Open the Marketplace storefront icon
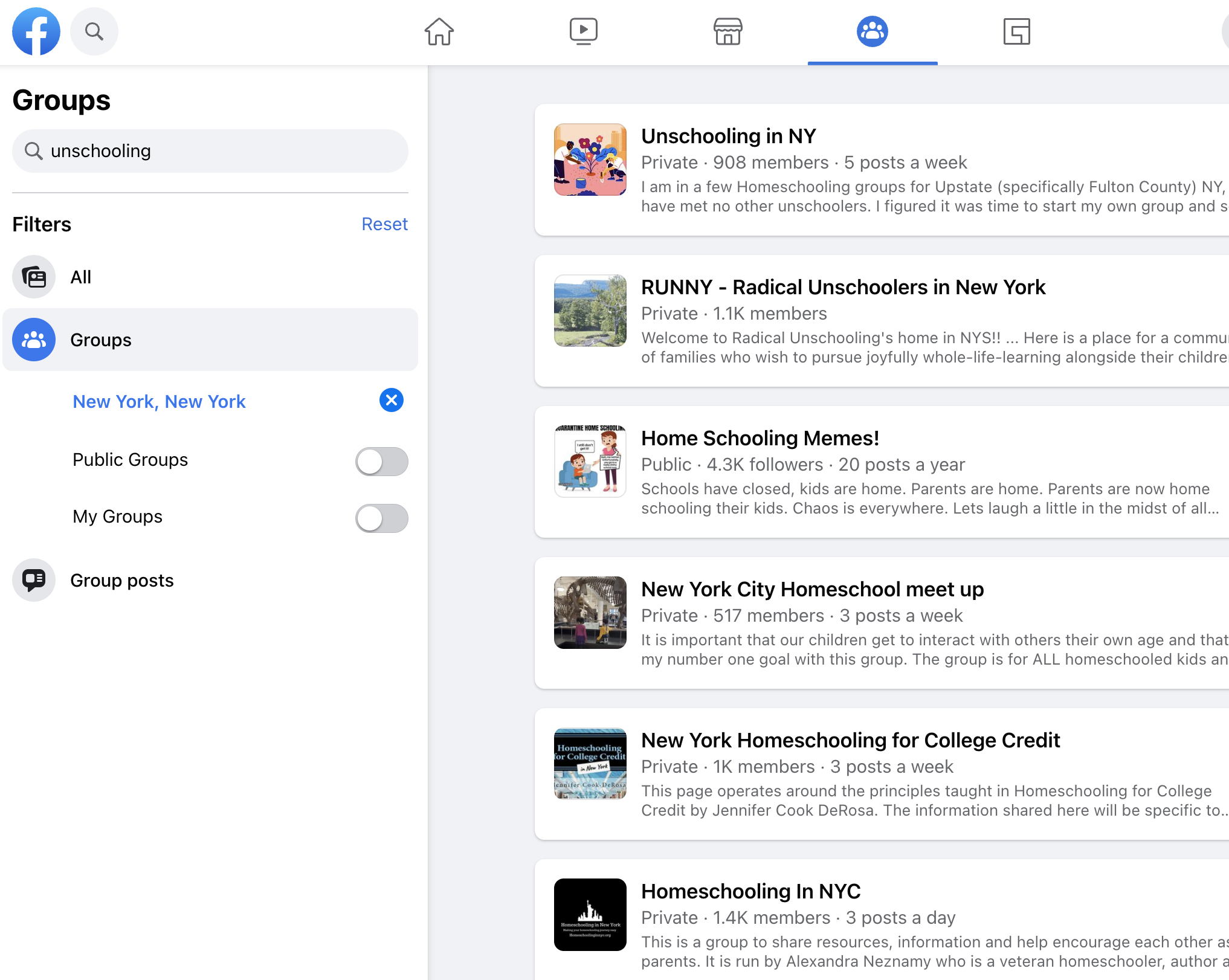Viewport: 1229px width, 980px height. [x=728, y=31]
